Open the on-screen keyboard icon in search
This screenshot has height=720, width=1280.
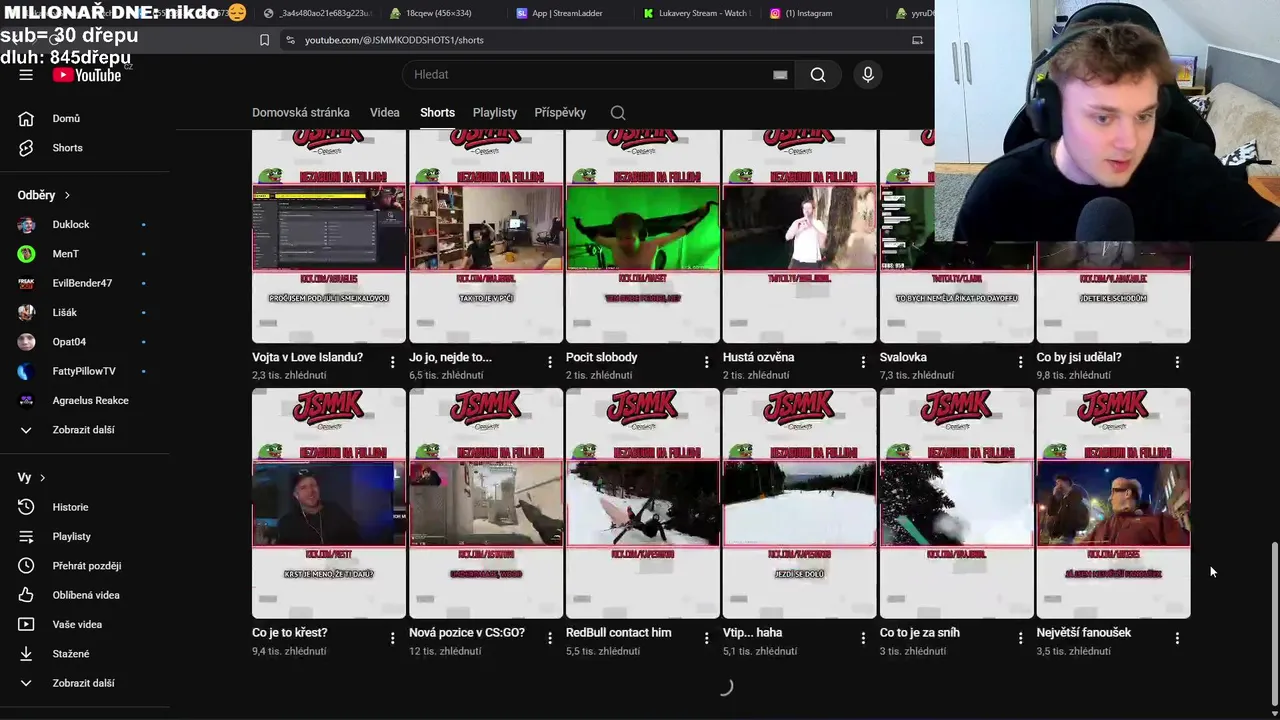coord(780,75)
